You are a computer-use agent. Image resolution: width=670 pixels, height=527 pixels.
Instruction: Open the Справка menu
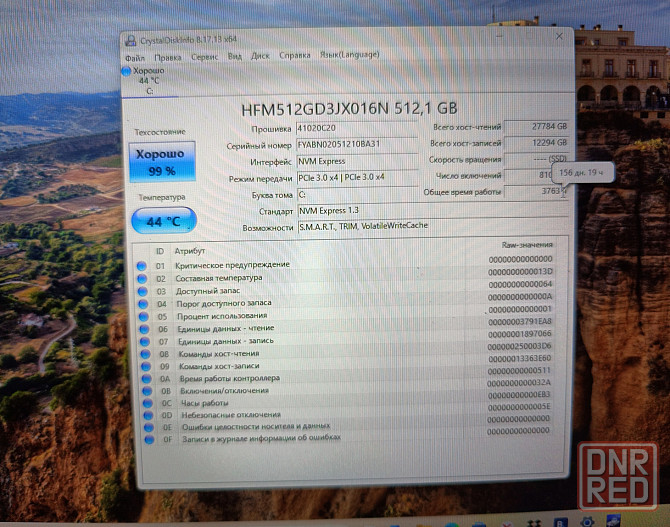294,56
